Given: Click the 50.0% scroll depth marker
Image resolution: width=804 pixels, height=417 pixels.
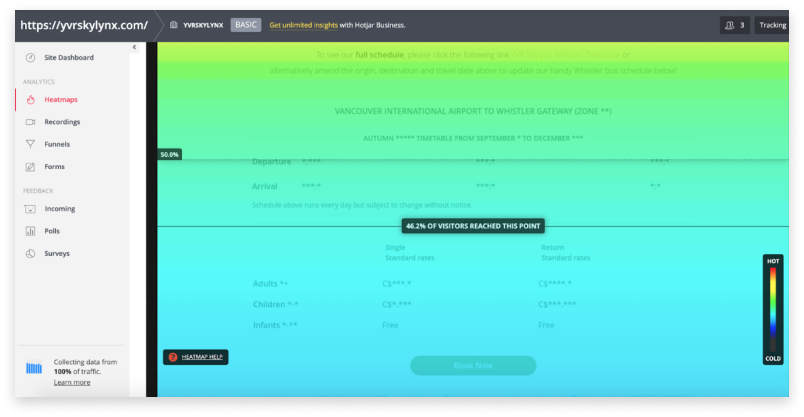Looking at the screenshot, I should point(169,155).
